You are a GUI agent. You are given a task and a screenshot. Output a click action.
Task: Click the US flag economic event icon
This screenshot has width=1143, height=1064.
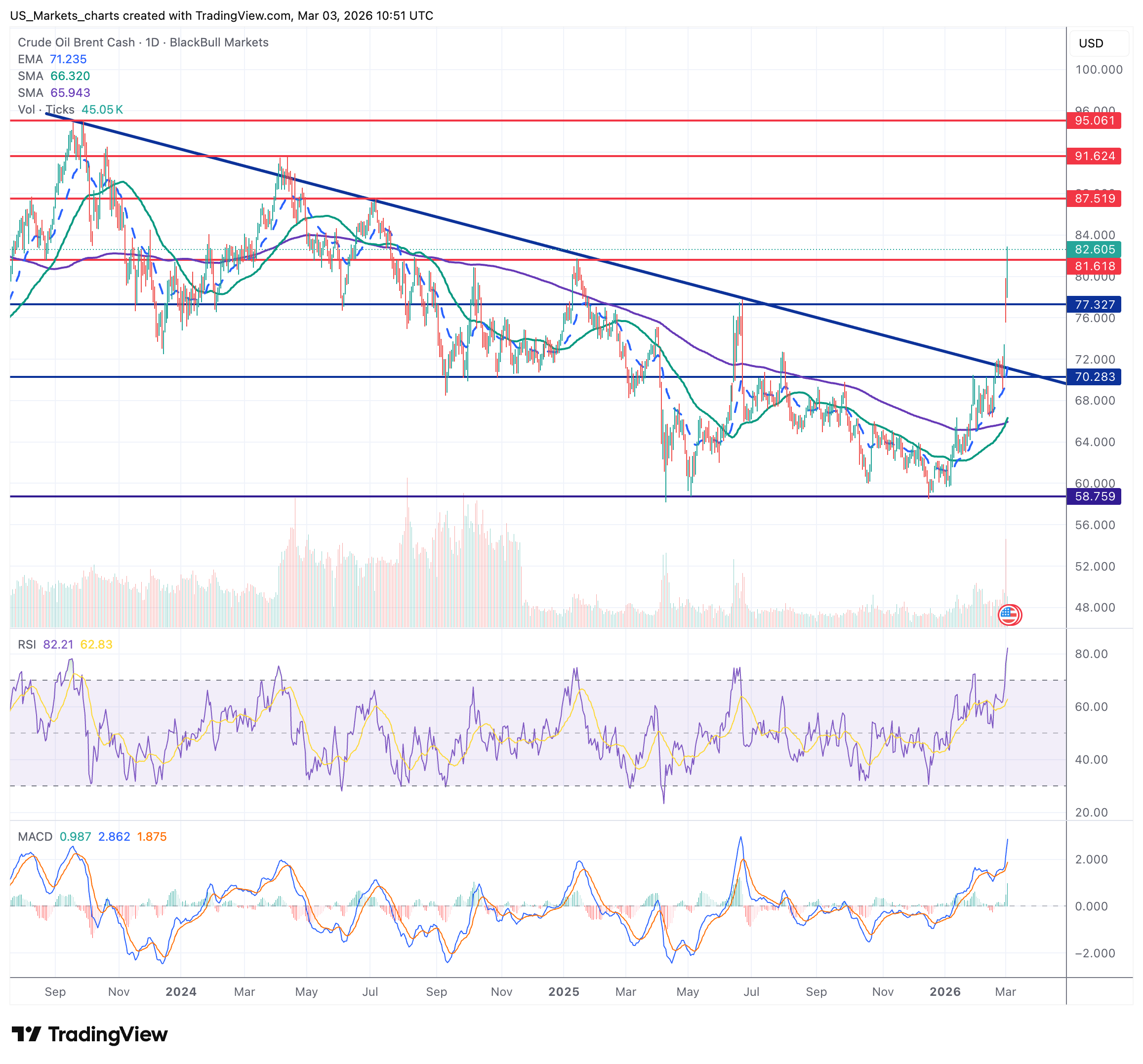1010,614
